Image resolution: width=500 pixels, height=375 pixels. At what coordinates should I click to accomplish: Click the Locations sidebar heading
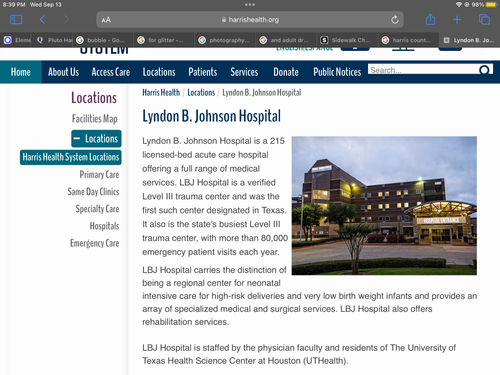94,98
